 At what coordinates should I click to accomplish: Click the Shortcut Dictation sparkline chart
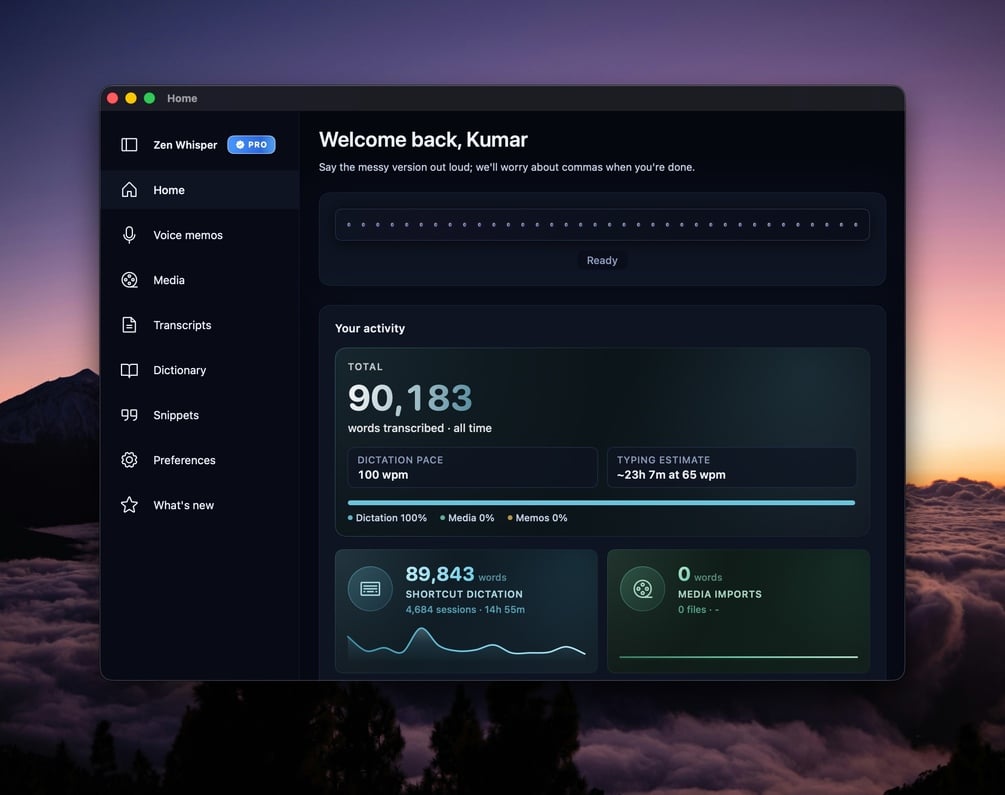(x=466, y=642)
